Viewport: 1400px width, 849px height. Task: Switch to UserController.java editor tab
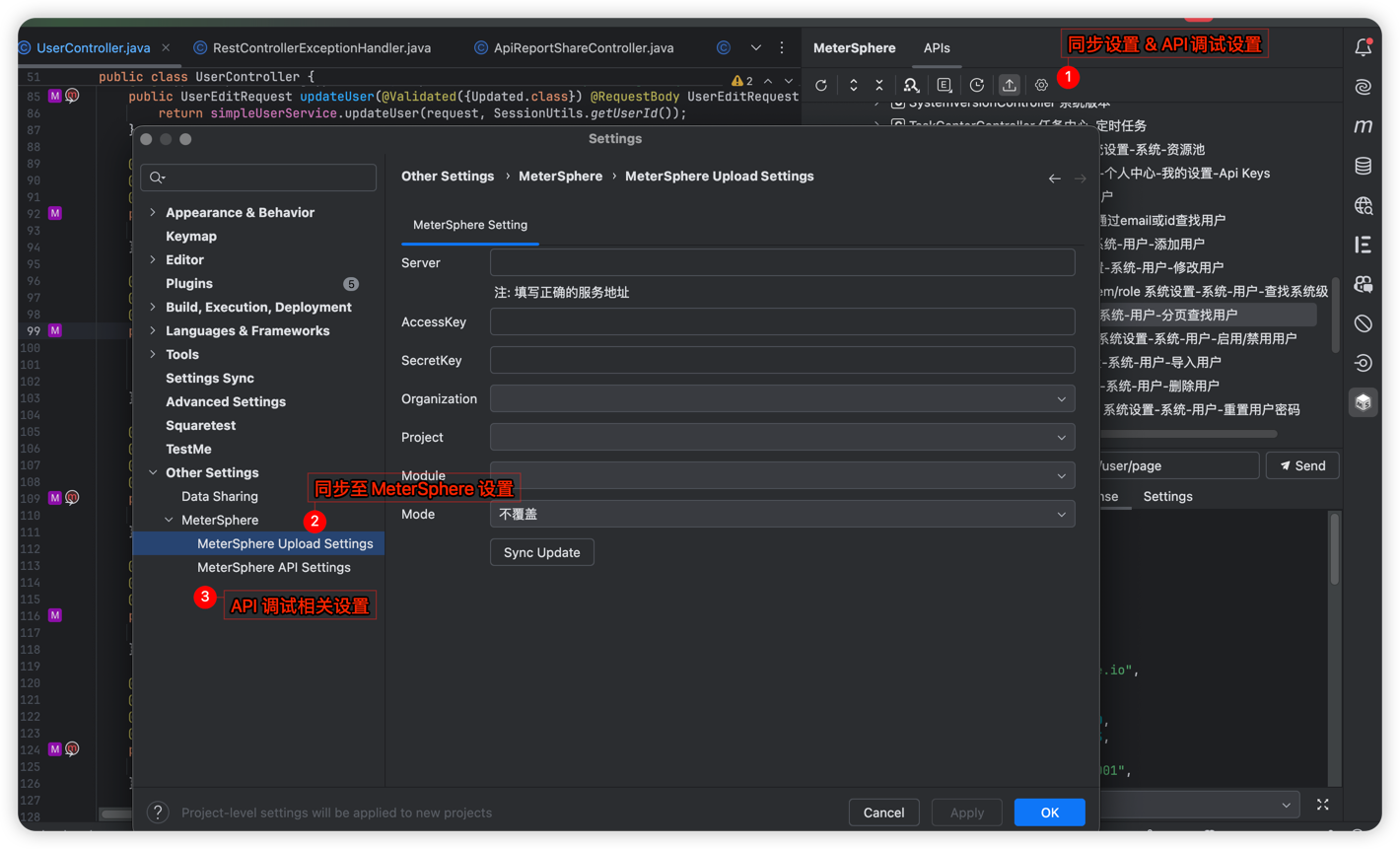[x=94, y=47]
